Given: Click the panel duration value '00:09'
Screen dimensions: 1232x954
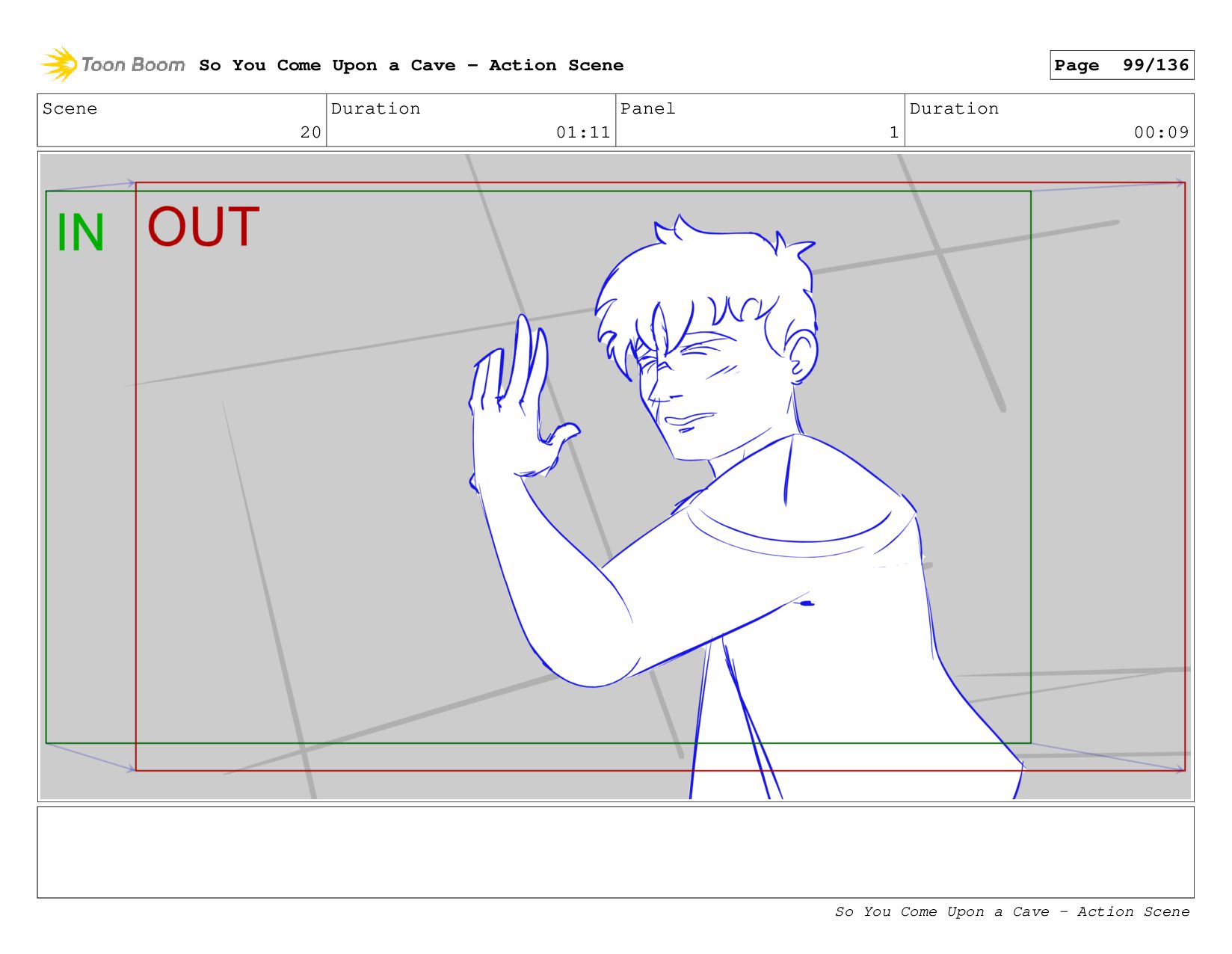Looking at the screenshot, I should pos(1161,132).
